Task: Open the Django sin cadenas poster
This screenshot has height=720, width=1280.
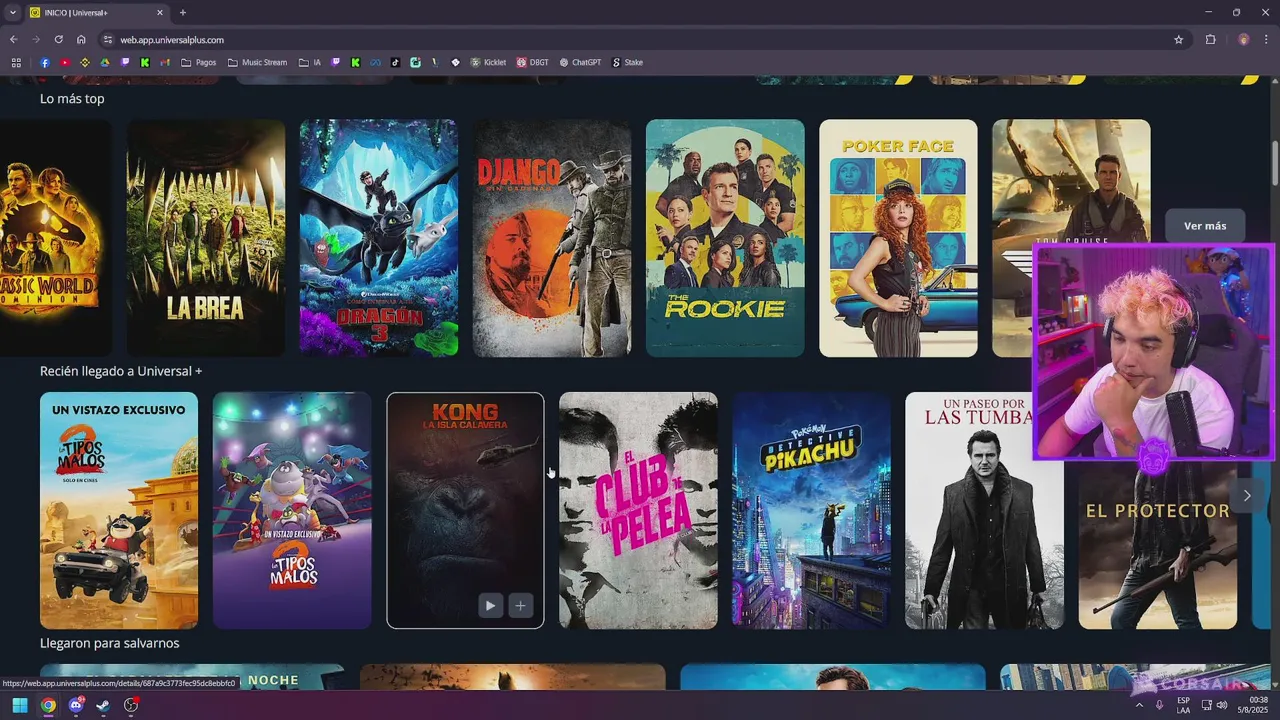Action: (x=552, y=238)
